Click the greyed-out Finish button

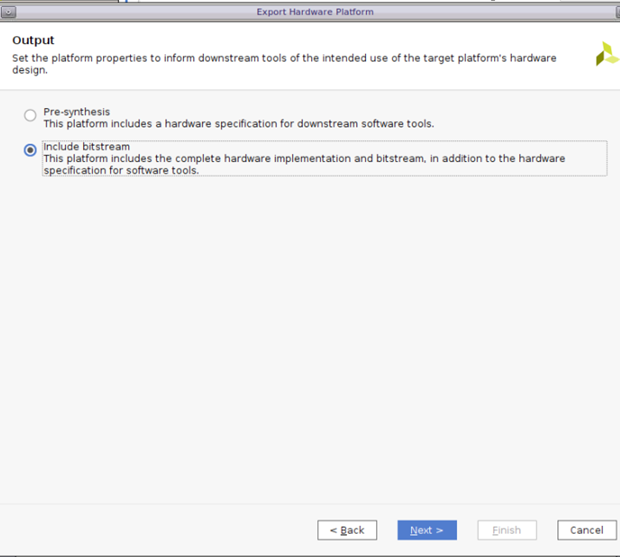coord(506,530)
